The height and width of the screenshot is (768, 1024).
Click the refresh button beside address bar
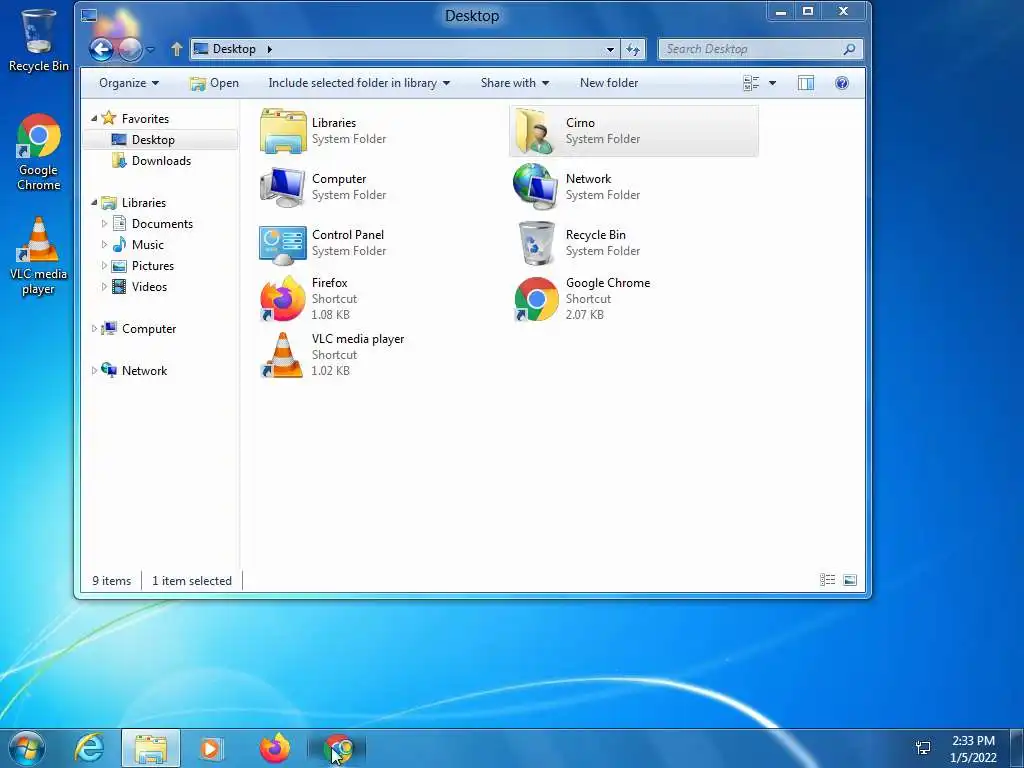(633, 49)
